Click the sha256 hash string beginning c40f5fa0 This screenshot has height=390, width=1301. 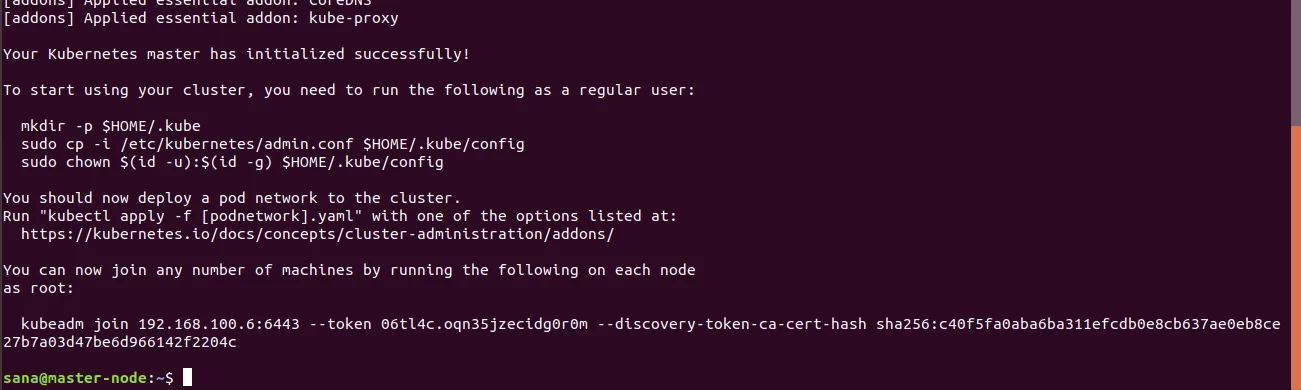click(1078, 324)
